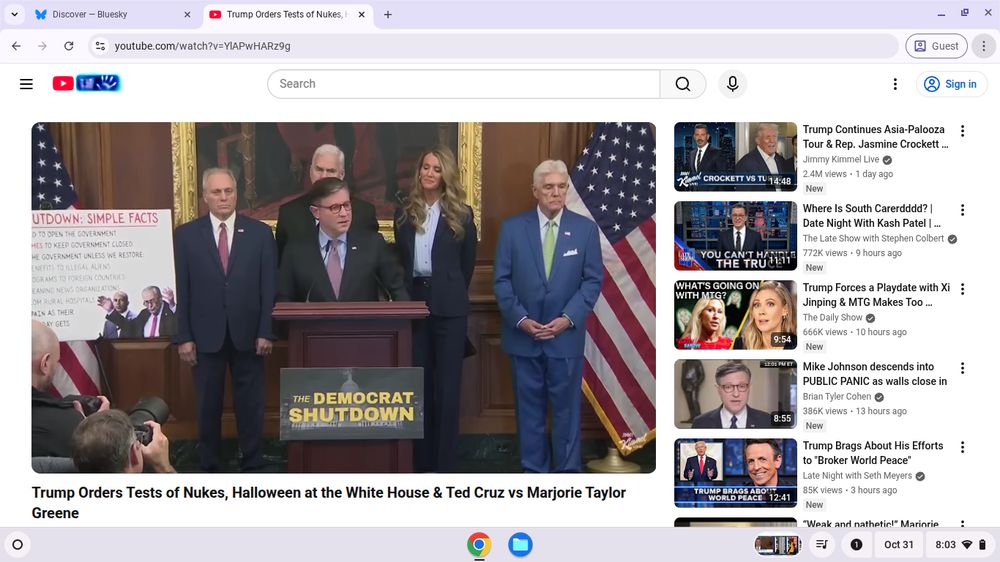Go to YouTube home via the logo
Screen dimensions: 1000x562
(86, 83)
